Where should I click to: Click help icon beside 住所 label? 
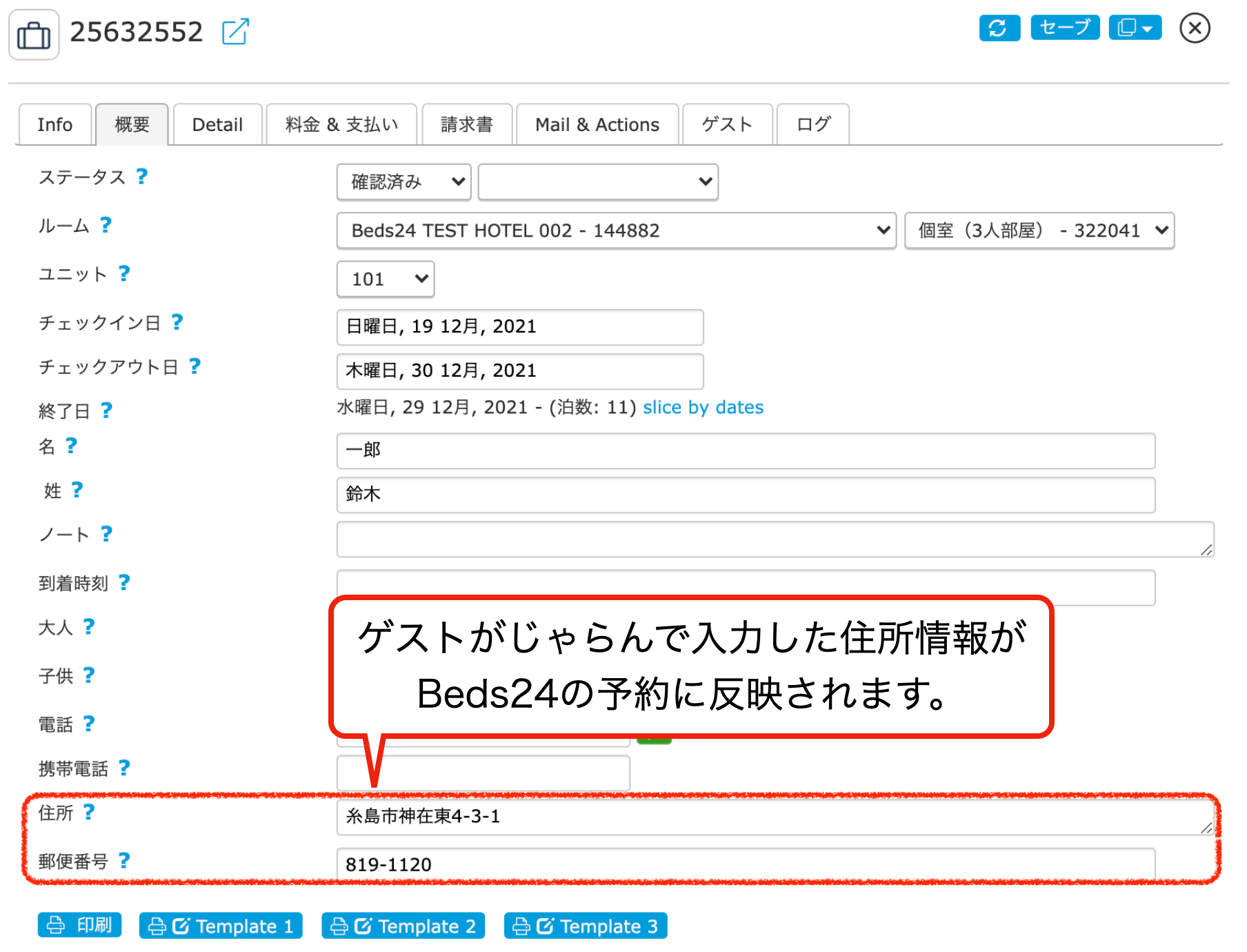pyautogui.click(x=89, y=812)
